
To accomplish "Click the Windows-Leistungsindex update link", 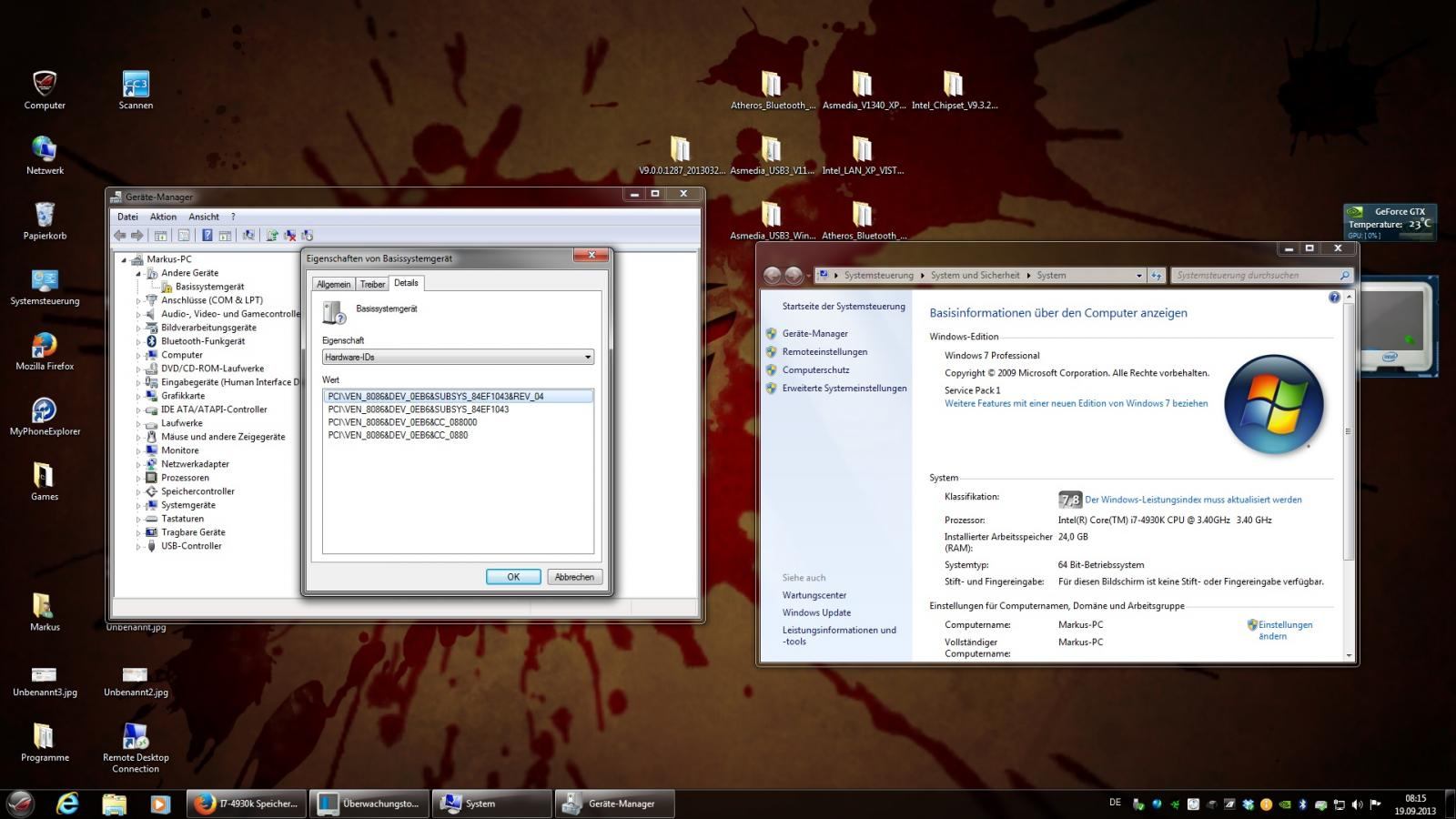I will coord(1193,500).
